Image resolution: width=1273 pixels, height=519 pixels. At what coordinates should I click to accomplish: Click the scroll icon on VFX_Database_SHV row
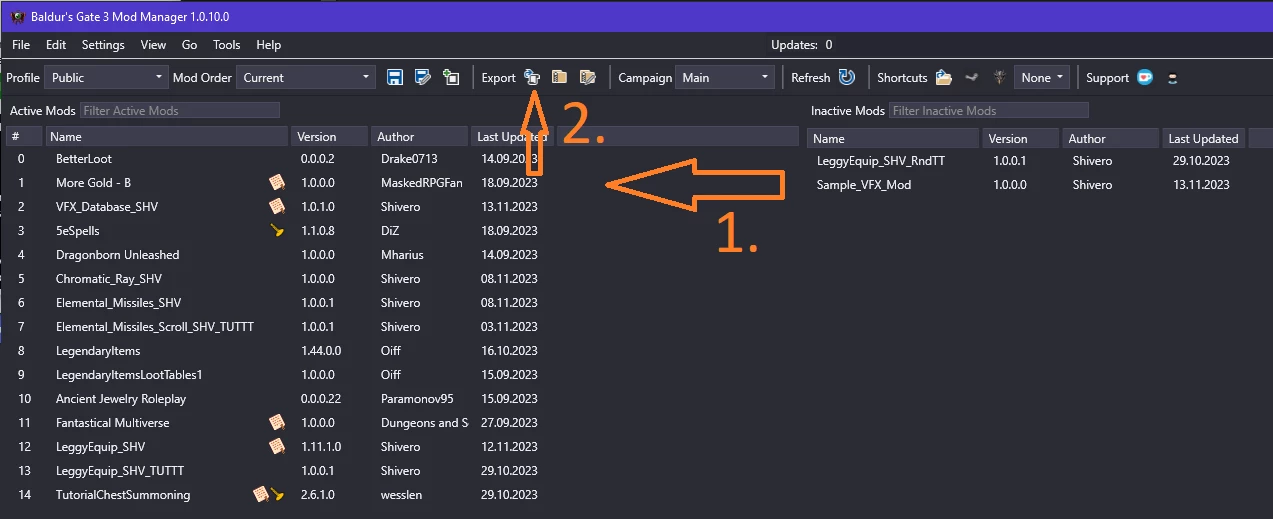point(277,207)
